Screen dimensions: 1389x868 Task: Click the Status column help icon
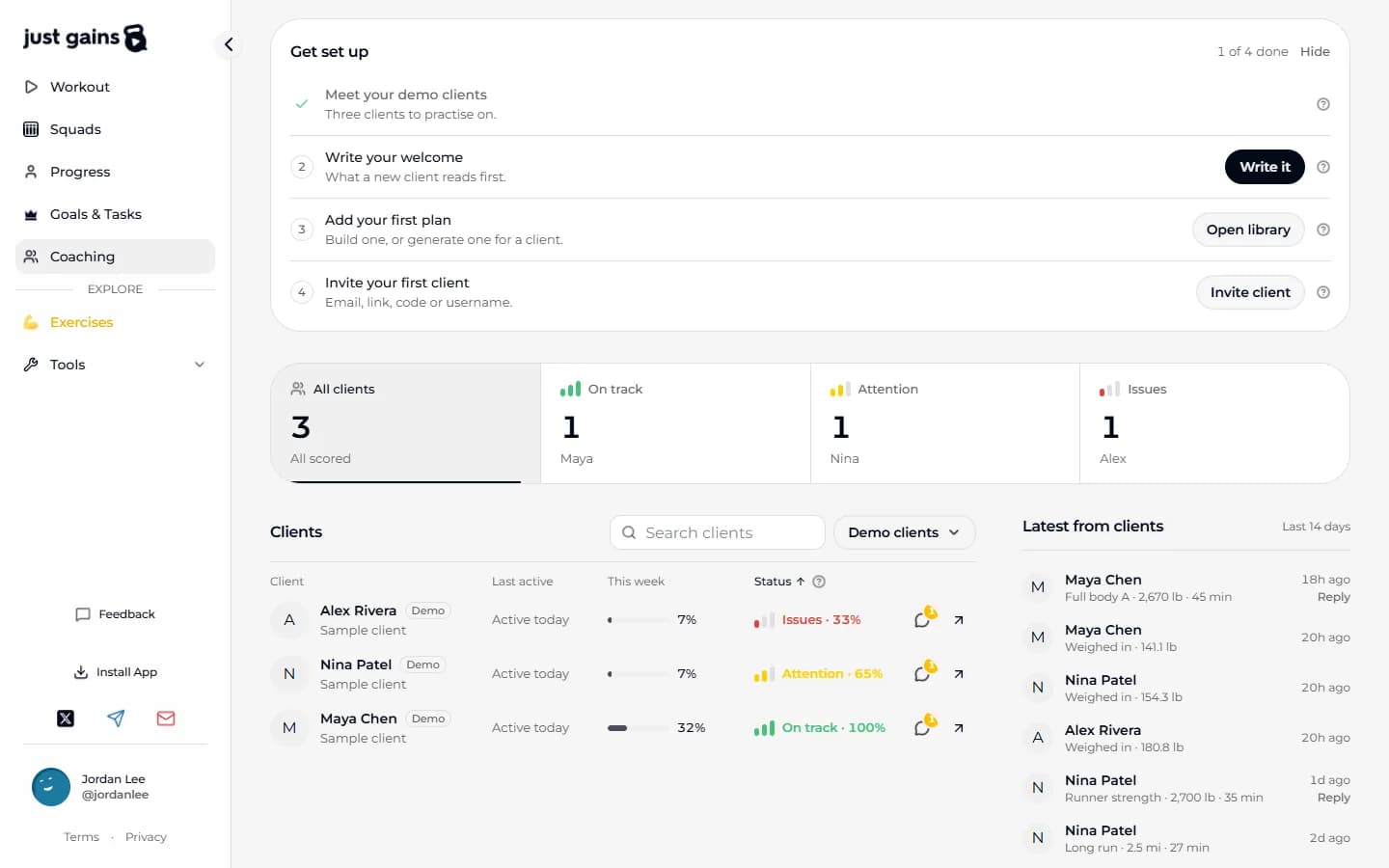pyautogui.click(x=819, y=582)
